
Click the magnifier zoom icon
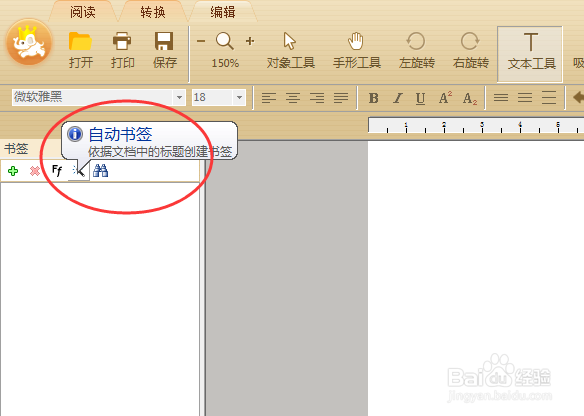click(x=225, y=41)
